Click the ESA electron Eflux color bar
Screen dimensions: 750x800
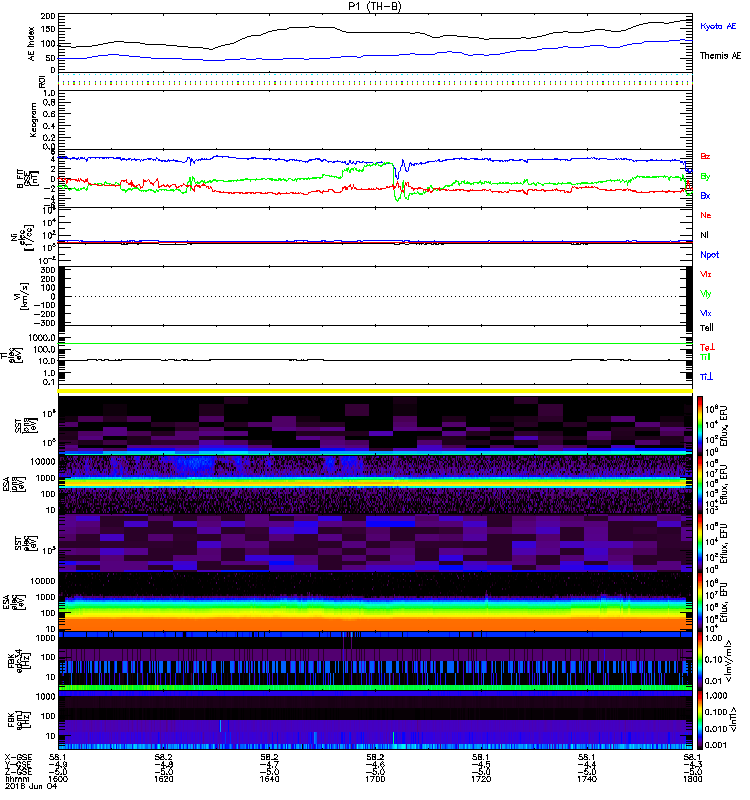[700, 603]
